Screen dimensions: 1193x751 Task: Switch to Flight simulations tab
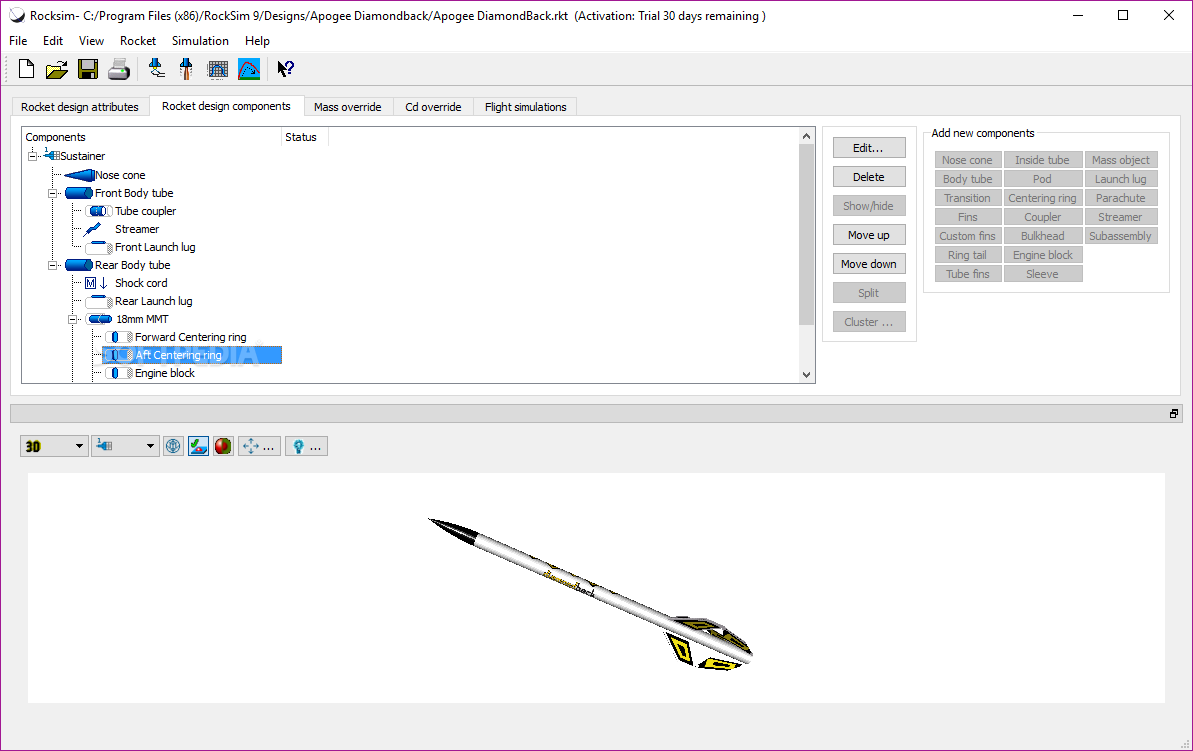[x=526, y=107]
